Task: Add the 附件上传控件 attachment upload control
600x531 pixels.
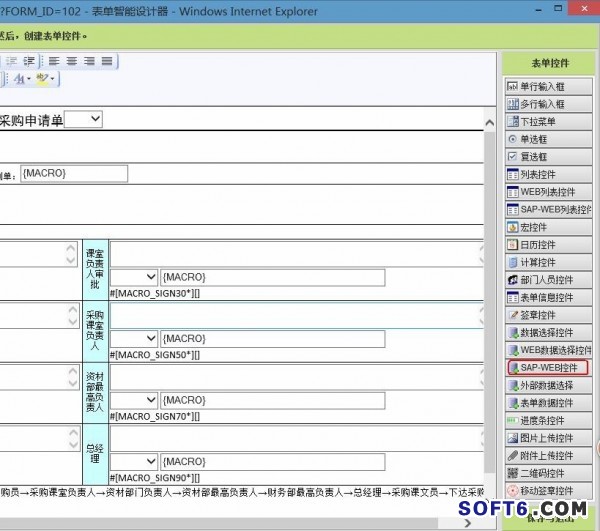Action: click(x=546, y=456)
